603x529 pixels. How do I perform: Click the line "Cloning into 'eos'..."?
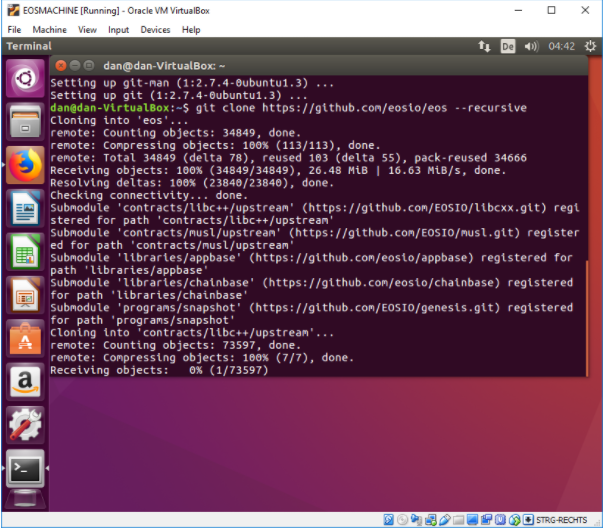pos(119,120)
